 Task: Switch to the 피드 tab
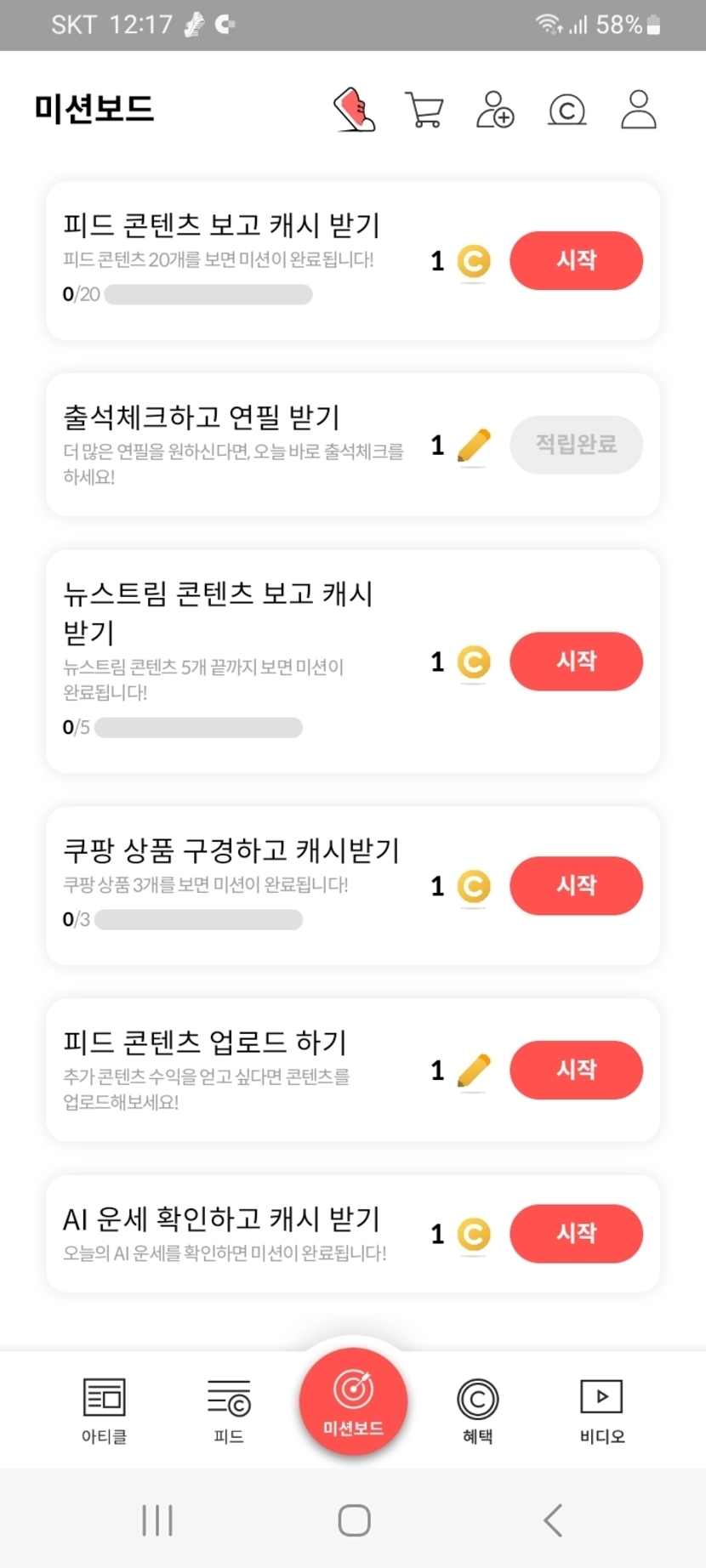coord(229,1410)
